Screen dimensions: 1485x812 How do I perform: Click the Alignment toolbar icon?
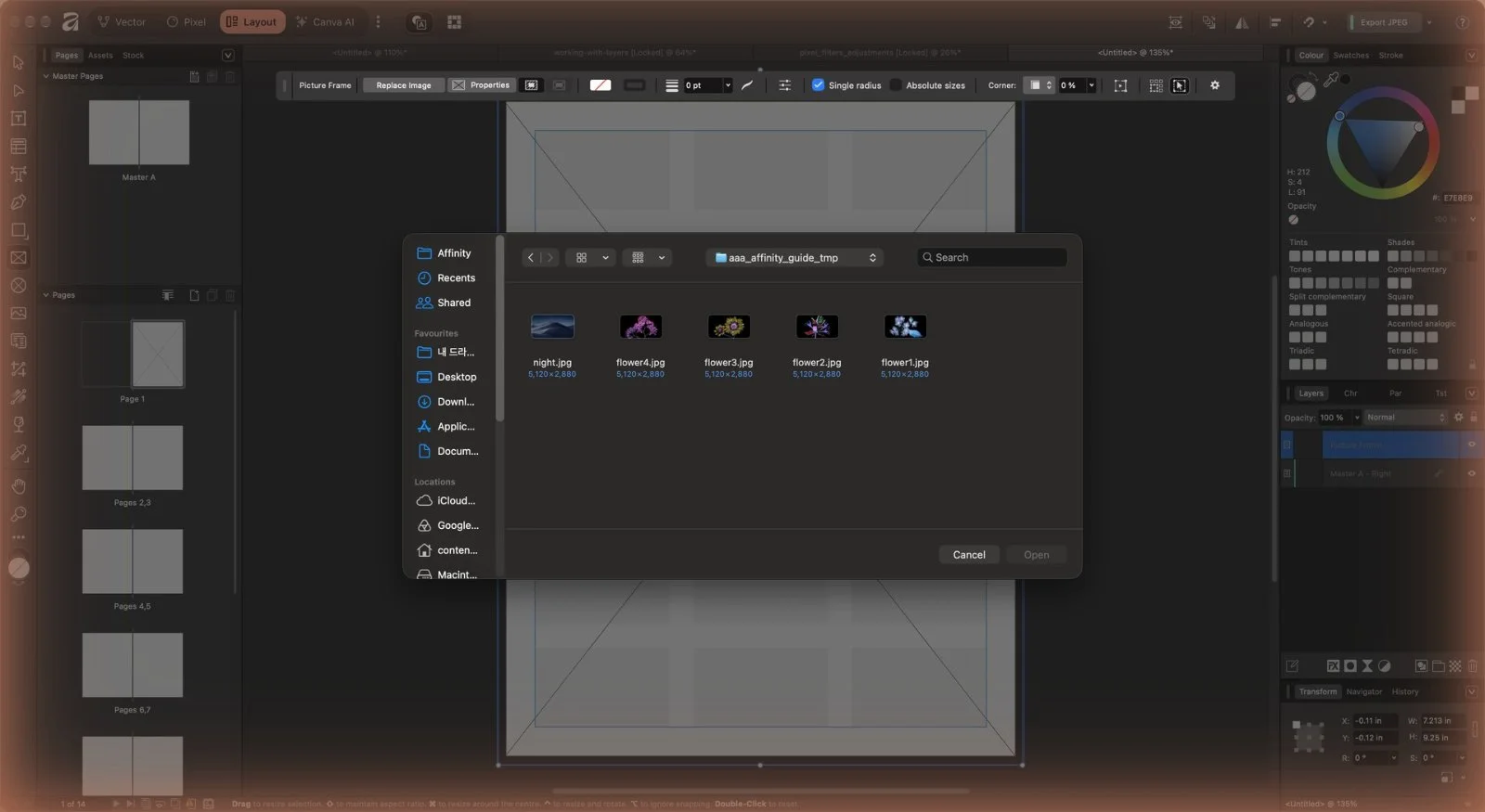coord(1275,22)
